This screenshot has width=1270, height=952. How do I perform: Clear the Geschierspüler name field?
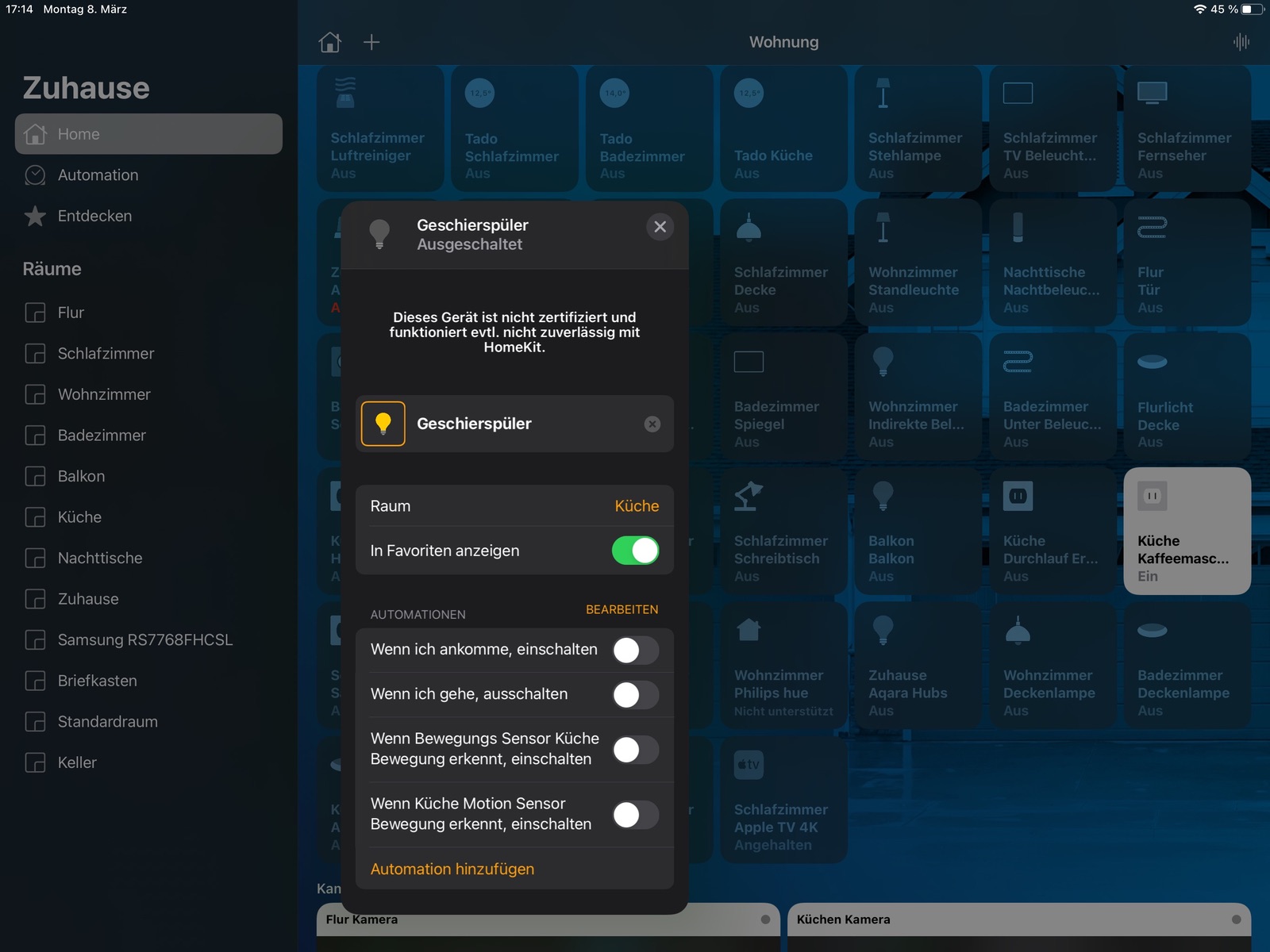tap(652, 424)
